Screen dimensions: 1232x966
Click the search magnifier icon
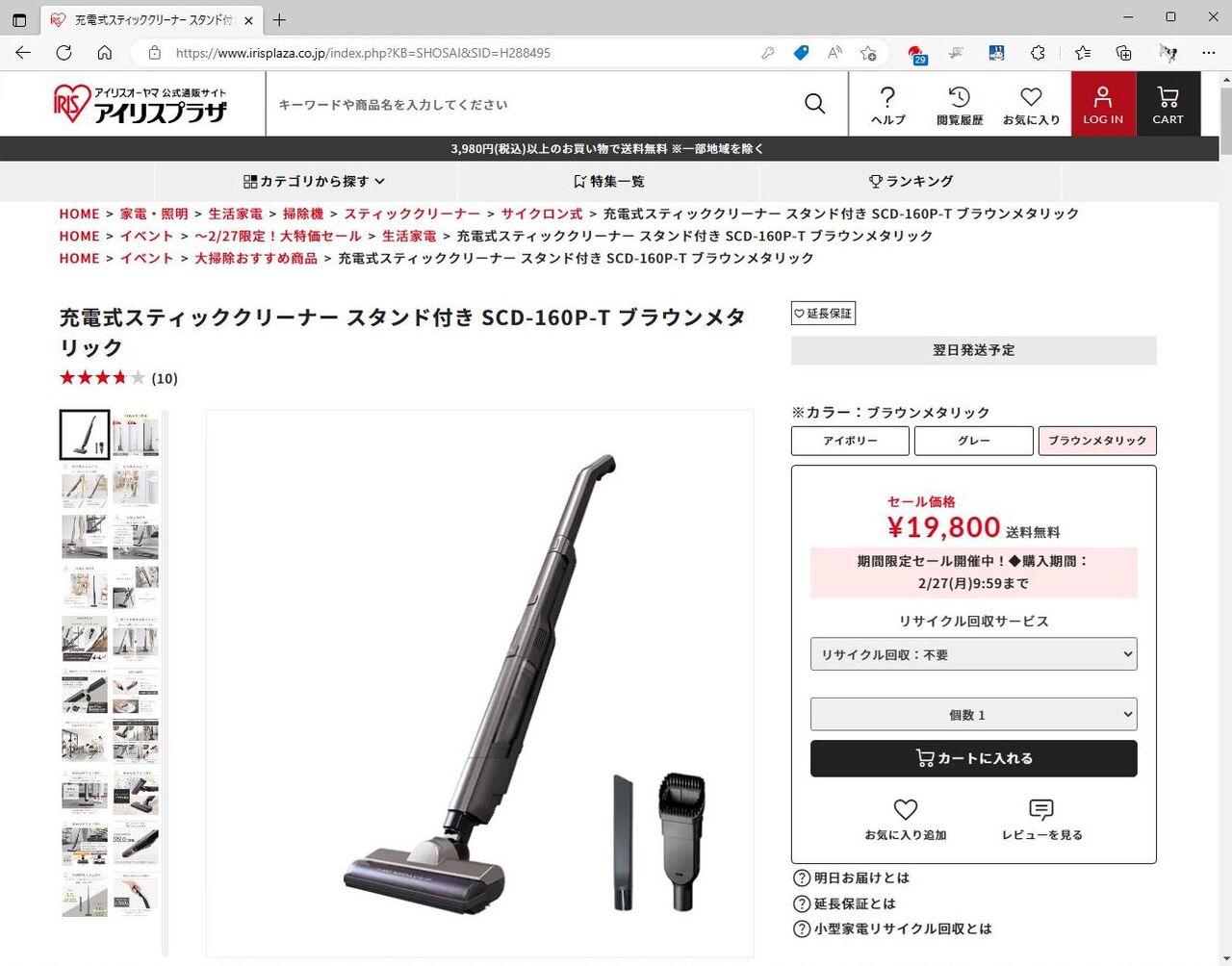(x=814, y=104)
